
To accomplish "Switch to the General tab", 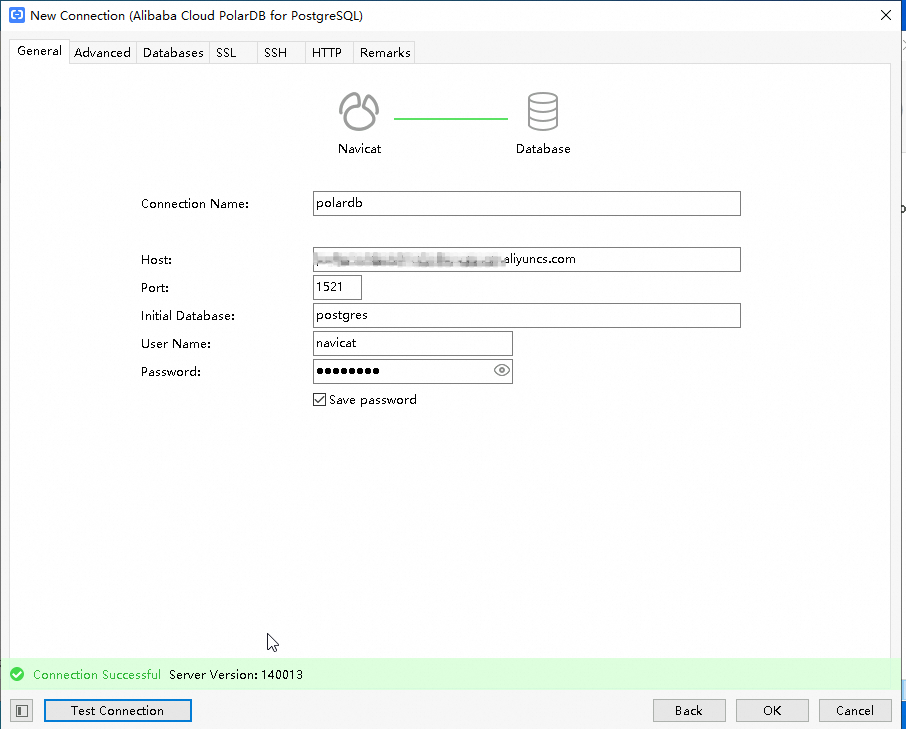I will tap(39, 51).
